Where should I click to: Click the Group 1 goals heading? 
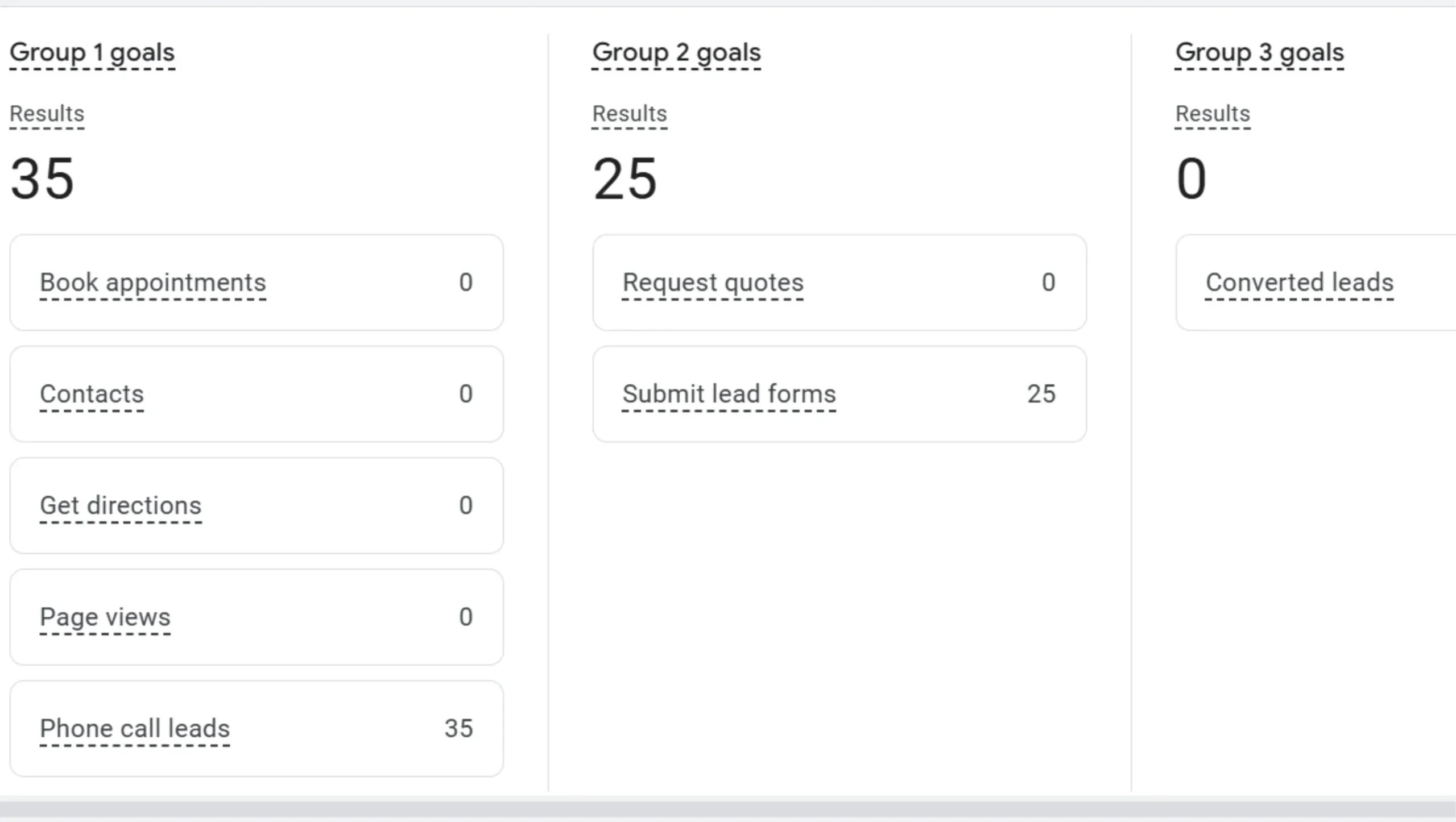[x=92, y=53]
